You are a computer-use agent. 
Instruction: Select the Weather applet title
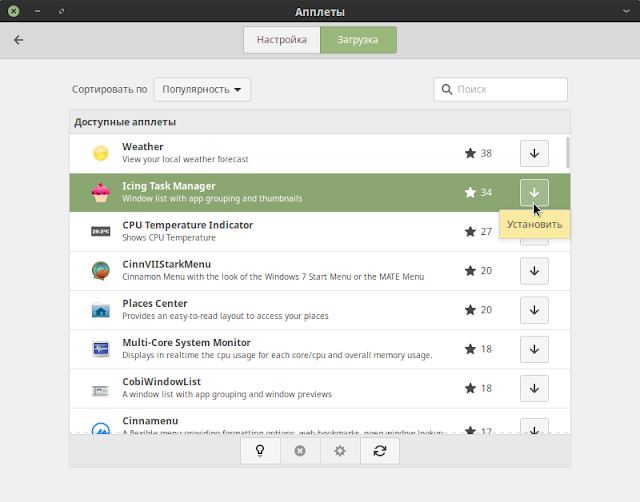point(142,147)
